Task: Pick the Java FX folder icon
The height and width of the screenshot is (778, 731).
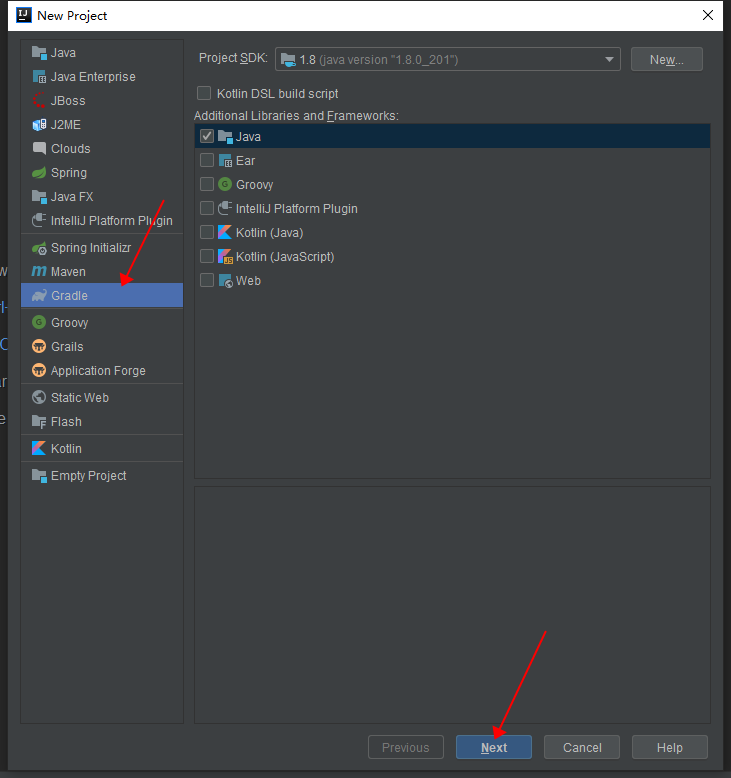Action: [39, 196]
